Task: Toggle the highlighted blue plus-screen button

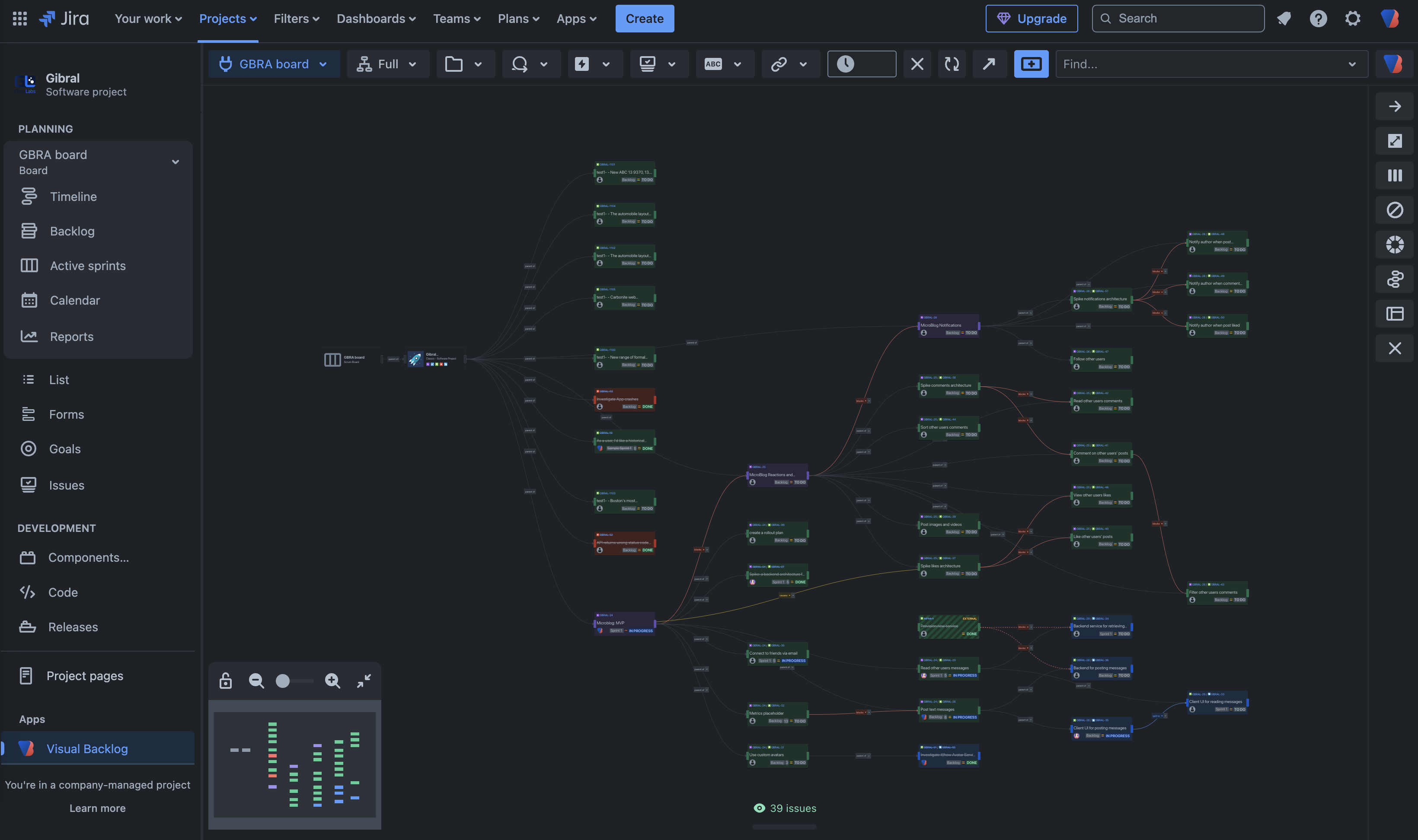Action: 1031,64
